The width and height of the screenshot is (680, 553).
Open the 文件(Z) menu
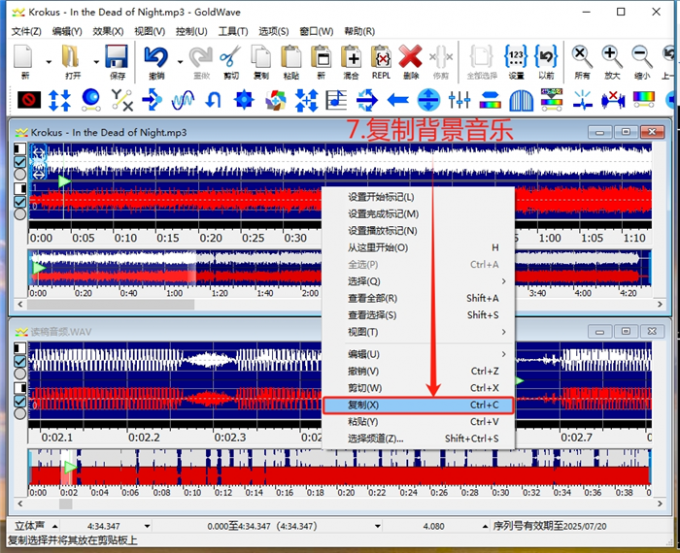click(x=26, y=31)
